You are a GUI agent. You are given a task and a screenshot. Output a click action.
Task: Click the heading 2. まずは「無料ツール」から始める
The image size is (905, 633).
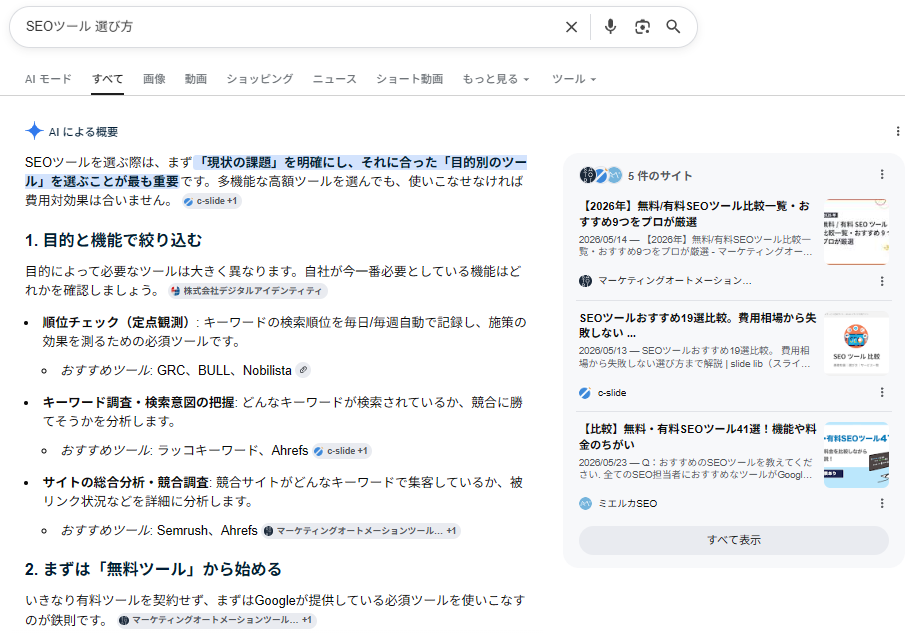point(154,570)
